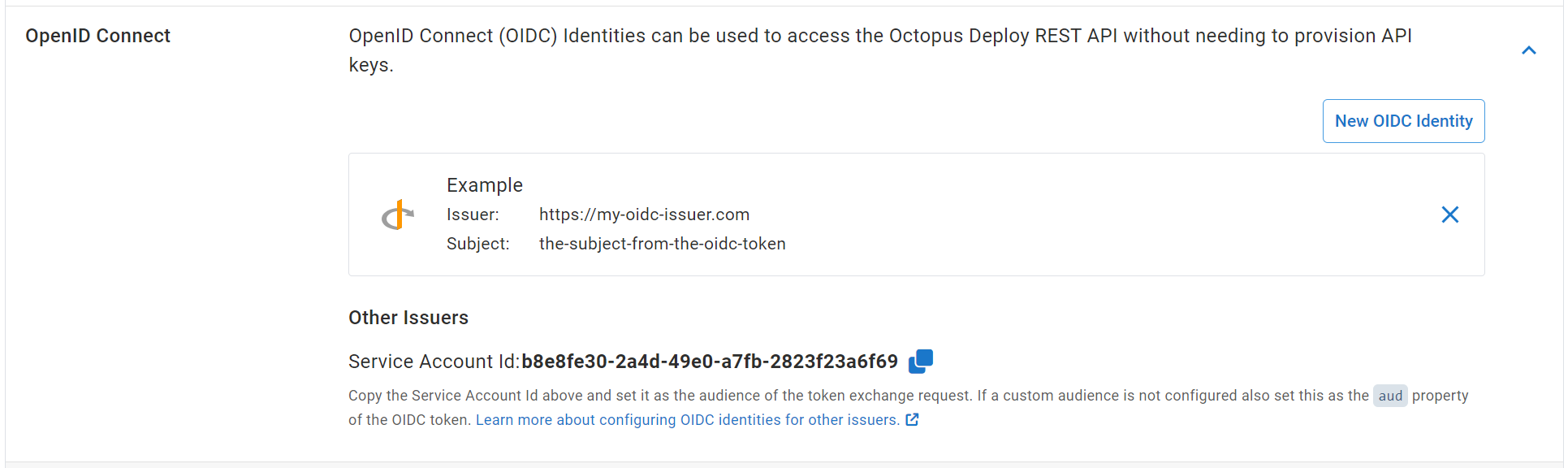The height and width of the screenshot is (468, 1568).
Task: Open the Example identity by its title
Action: click(x=485, y=185)
